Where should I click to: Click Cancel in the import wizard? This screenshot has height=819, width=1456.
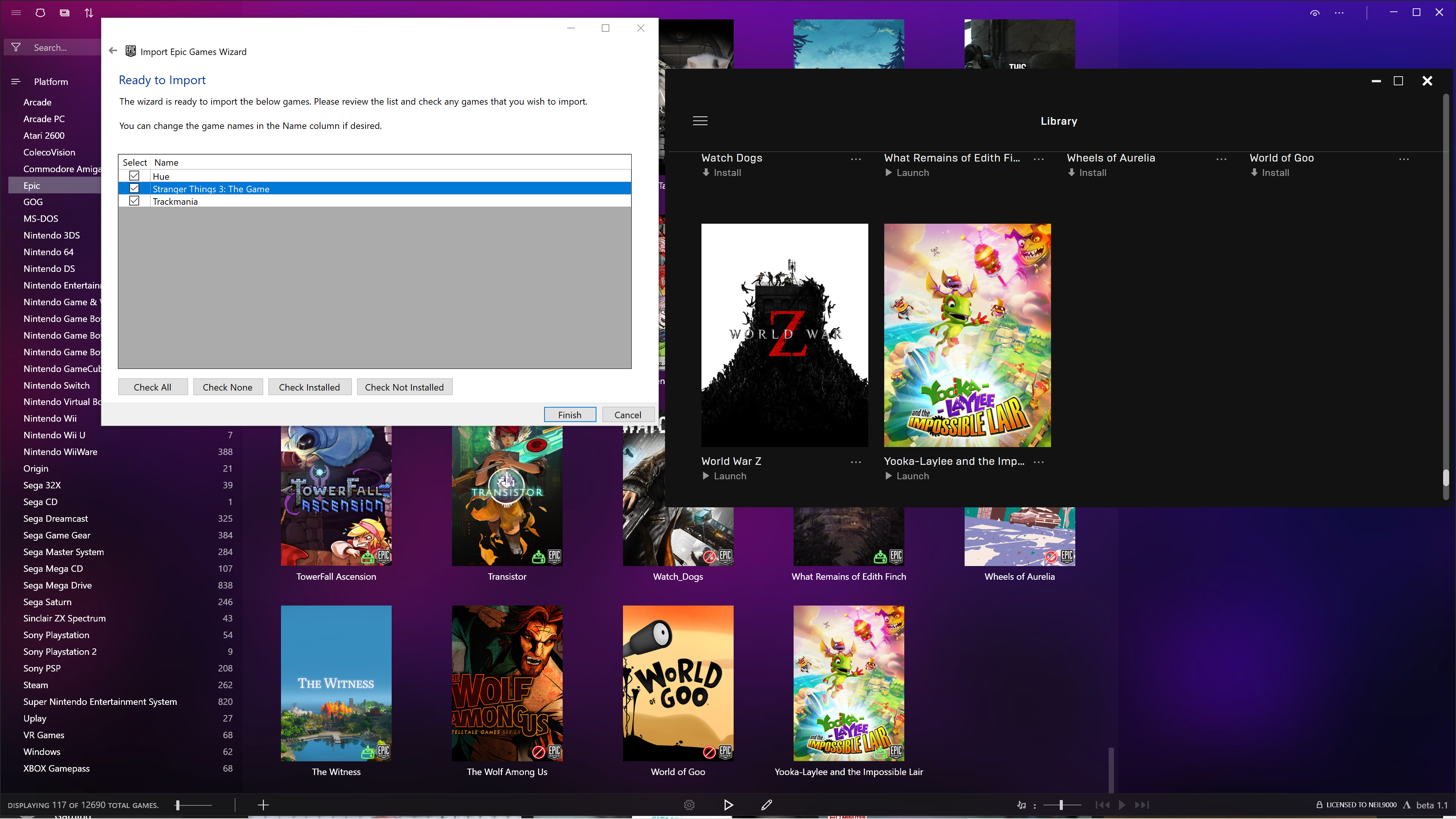[x=628, y=414]
